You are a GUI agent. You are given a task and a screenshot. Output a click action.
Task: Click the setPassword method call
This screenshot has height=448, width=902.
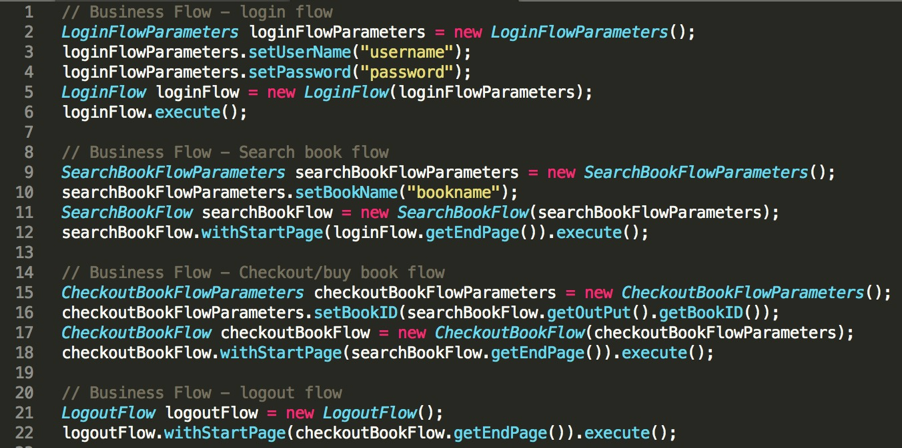click(x=299, y=72)
